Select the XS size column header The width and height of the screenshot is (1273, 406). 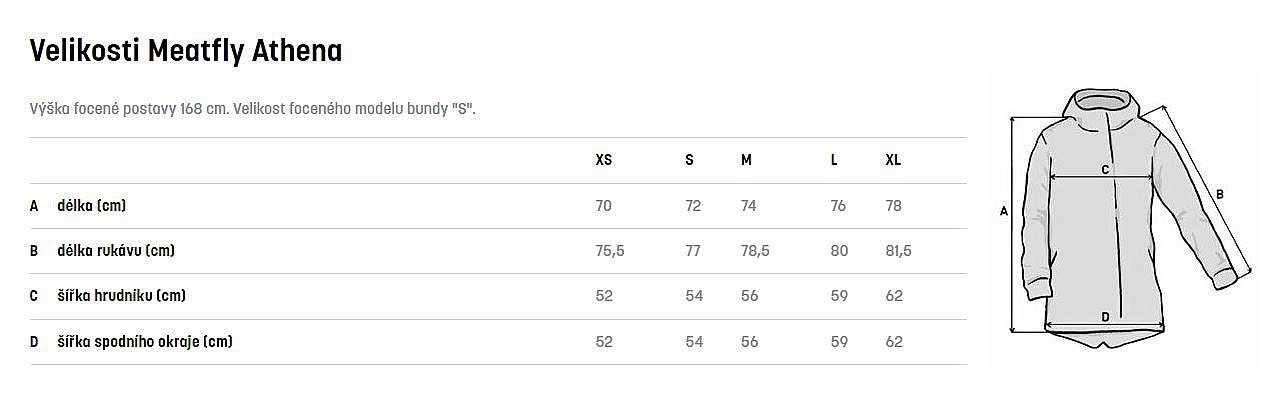[x=603, y=160]
